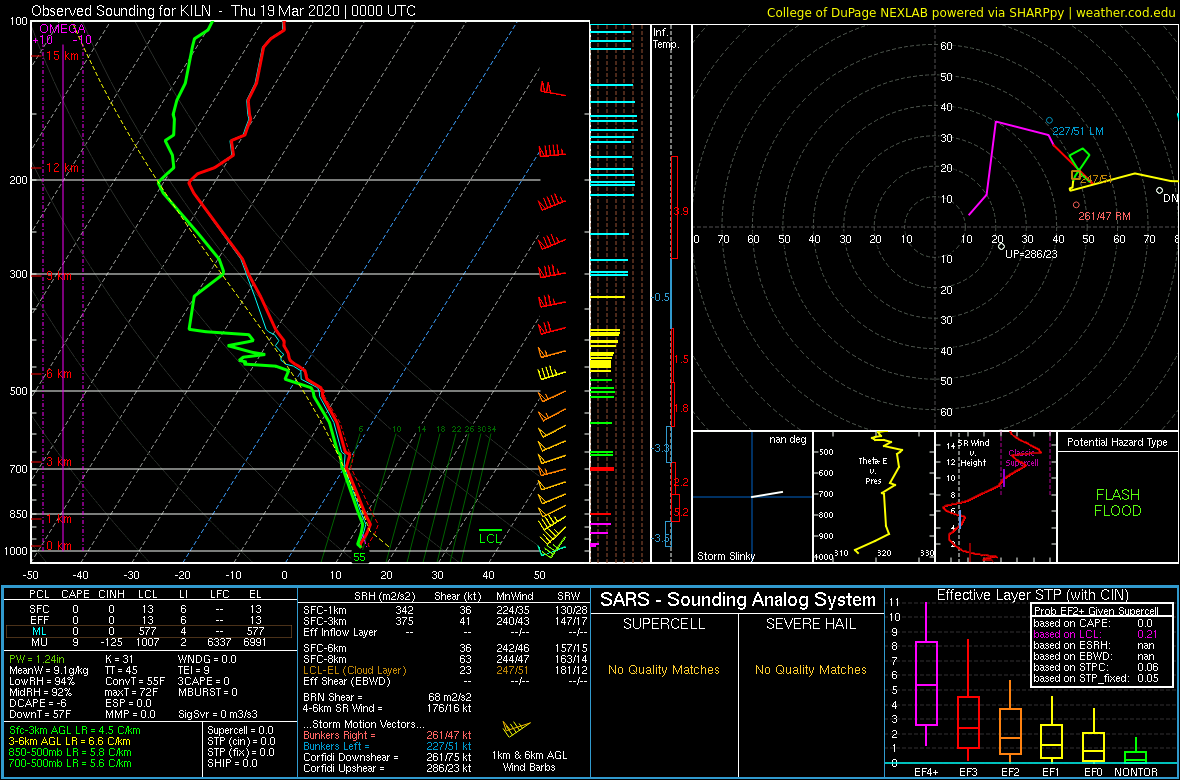Image resolution: width=1180 pixels, height=780 pixels.
Task: Click the 'Corfidi Downshear =' label
Action: (351, 757)
